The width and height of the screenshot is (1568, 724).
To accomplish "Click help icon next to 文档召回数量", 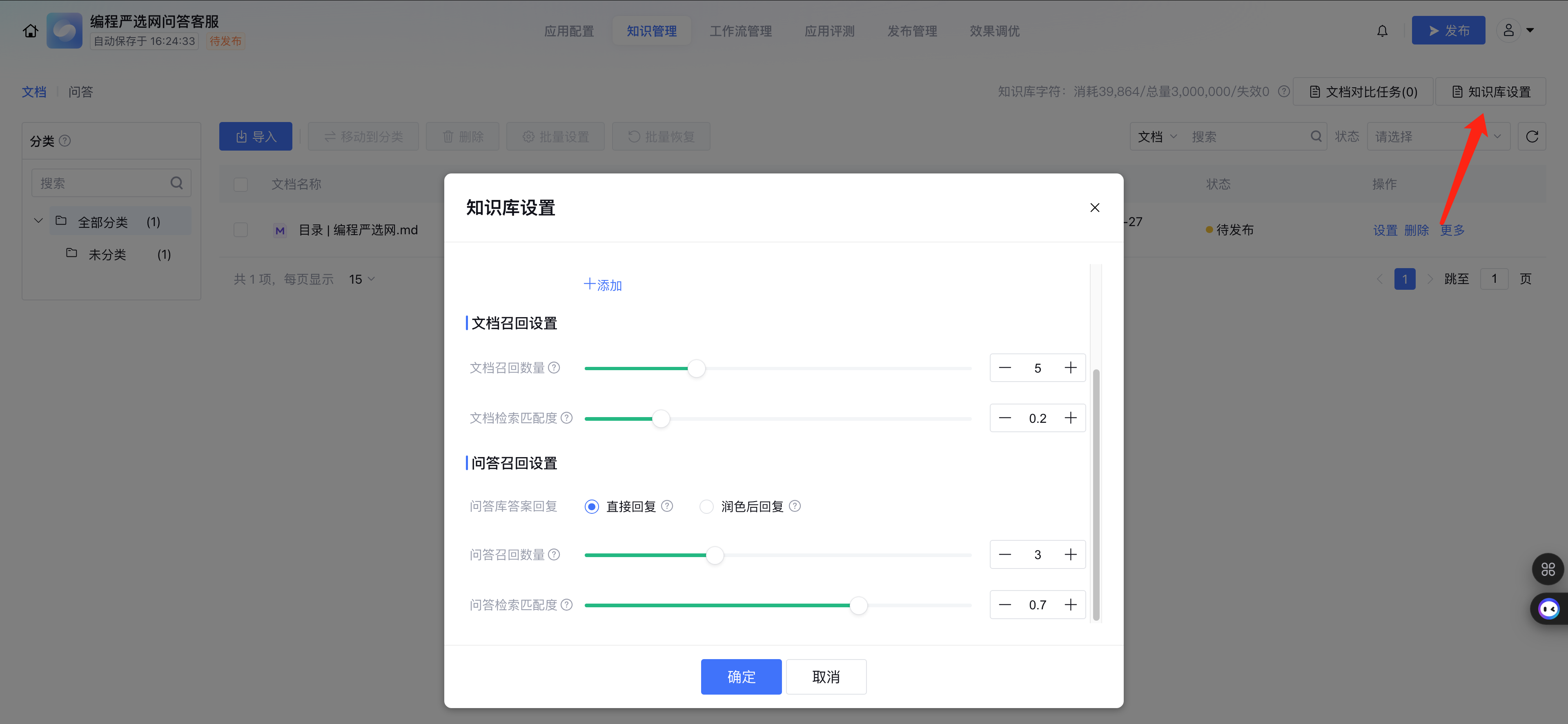I will click(554, 368).
